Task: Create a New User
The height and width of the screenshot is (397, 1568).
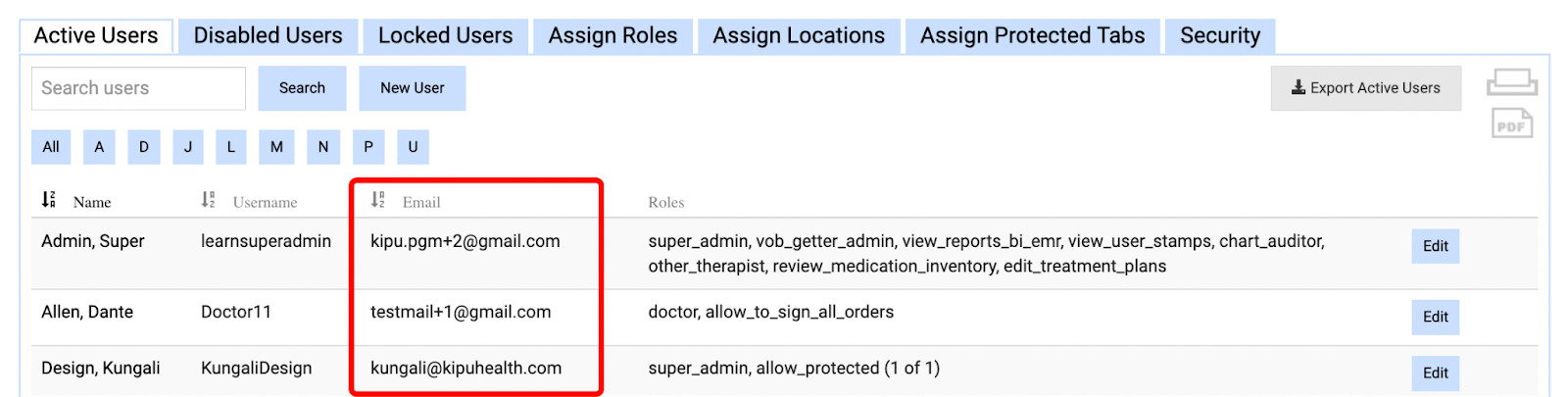Action: (x=412, y=88)
